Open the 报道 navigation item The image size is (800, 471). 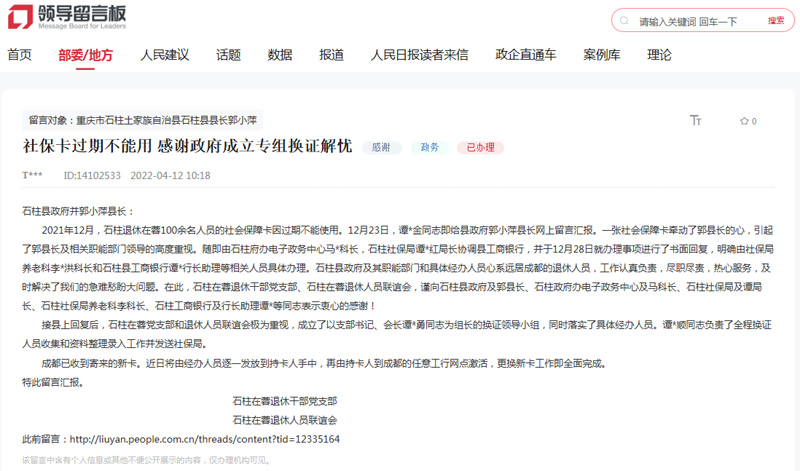tap(331, 55)
